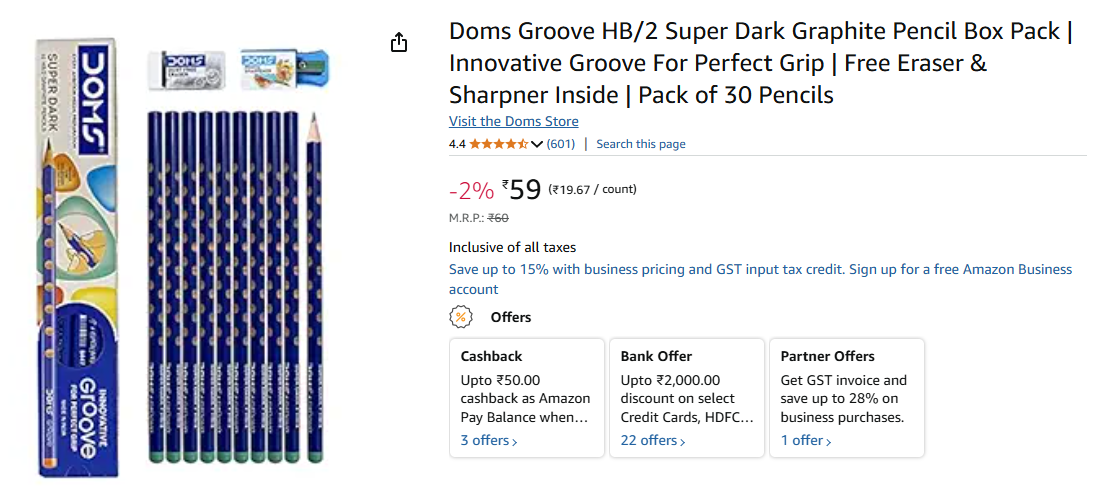1104x492 pixels.
Task: Click the ₹59 price
Action: 522,189
